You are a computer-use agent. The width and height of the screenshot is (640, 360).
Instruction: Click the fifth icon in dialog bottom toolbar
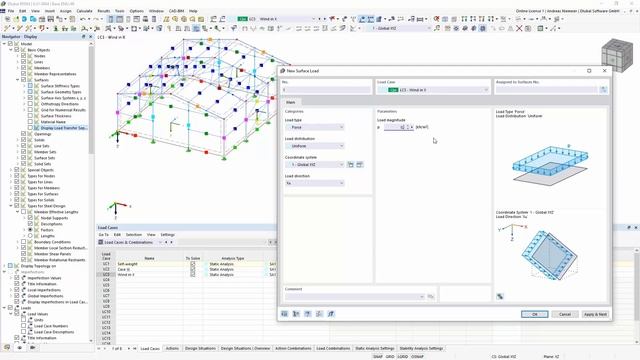(x=331, y=314)
